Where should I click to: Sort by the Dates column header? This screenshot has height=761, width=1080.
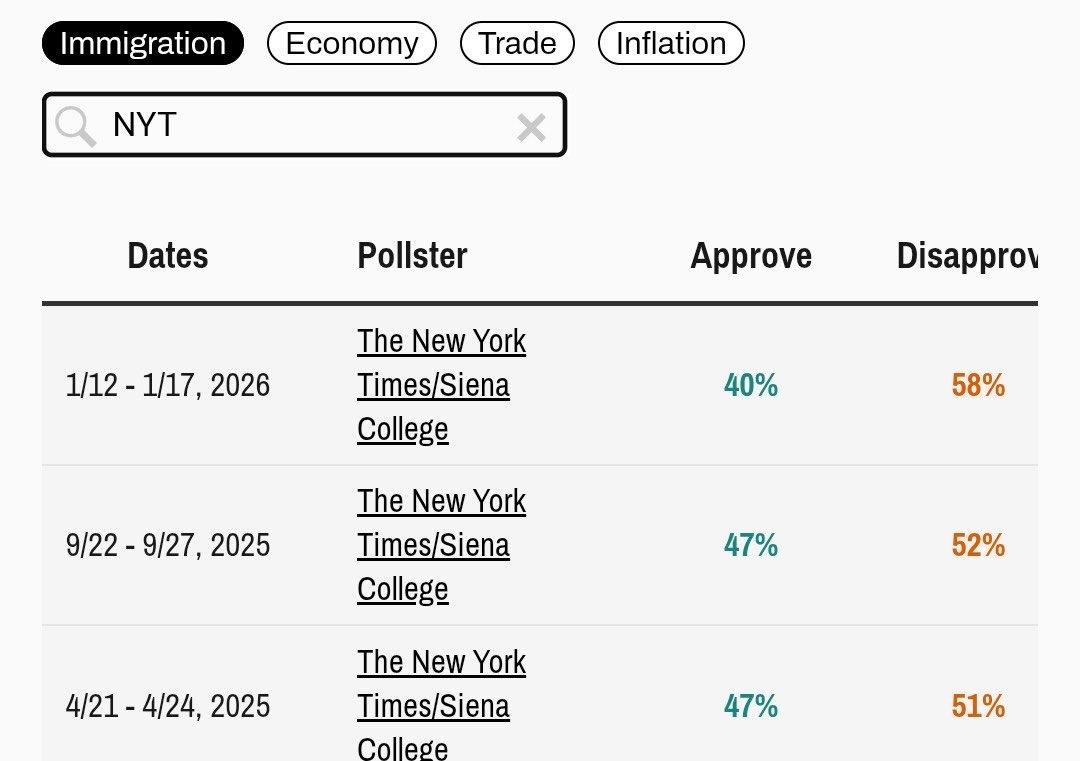point(168,256)
